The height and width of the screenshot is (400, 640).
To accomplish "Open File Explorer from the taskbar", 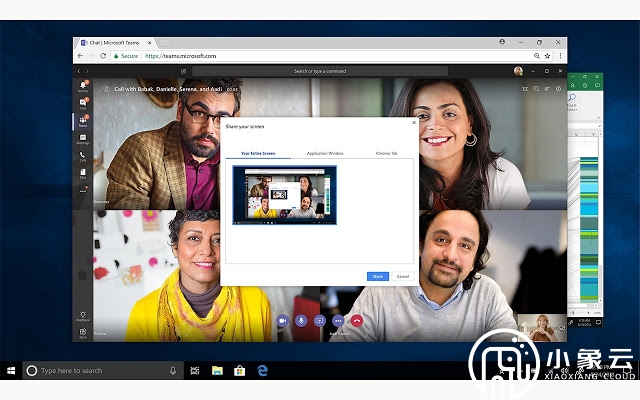I will tap(217, 371).
